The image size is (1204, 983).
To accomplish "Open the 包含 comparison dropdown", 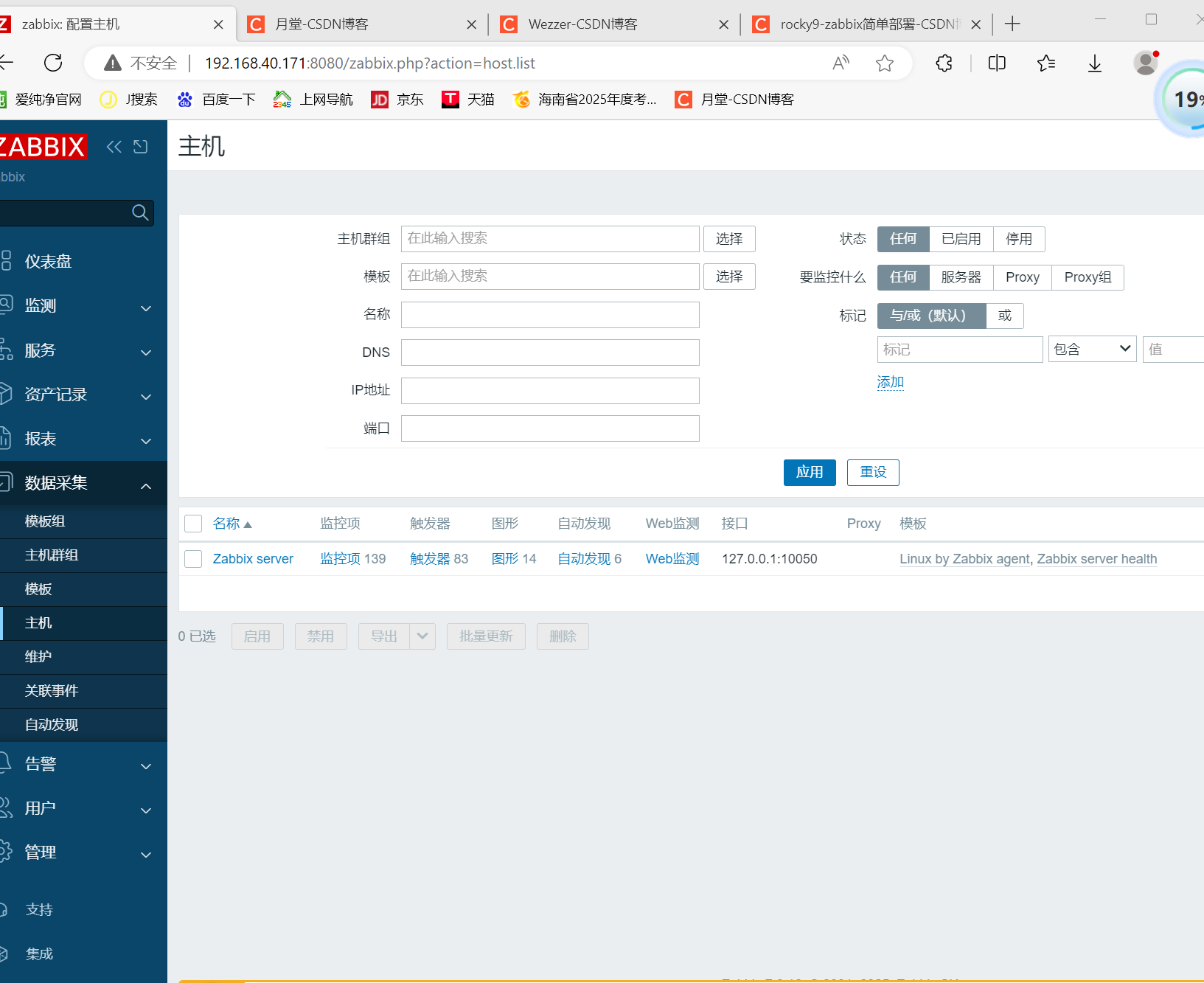I will point(1092,348).
